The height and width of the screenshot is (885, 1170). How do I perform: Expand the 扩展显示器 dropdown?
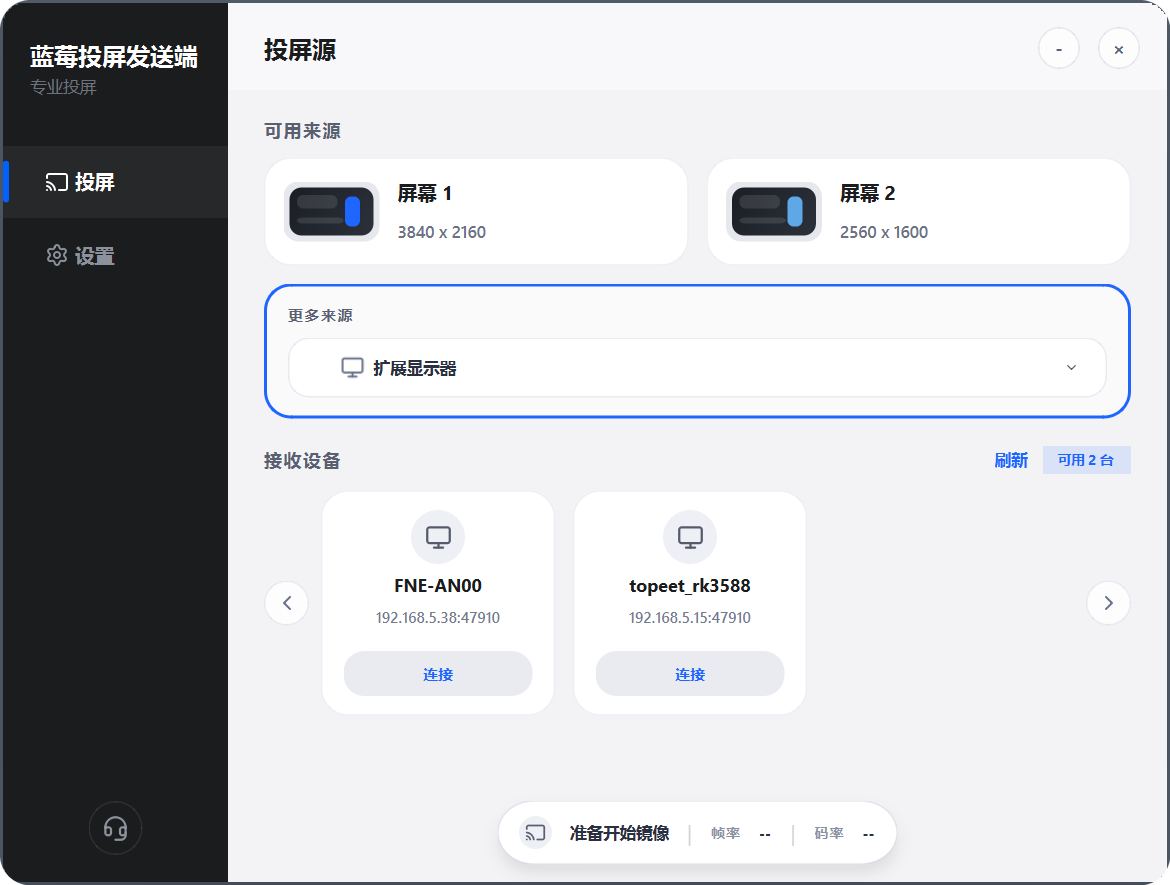pyautogui.click(x=1071, y=367)
